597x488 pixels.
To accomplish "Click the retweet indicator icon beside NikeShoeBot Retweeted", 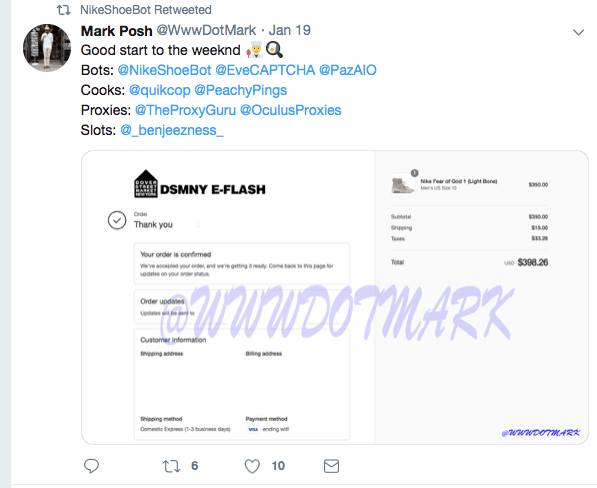I will [64, 10].
